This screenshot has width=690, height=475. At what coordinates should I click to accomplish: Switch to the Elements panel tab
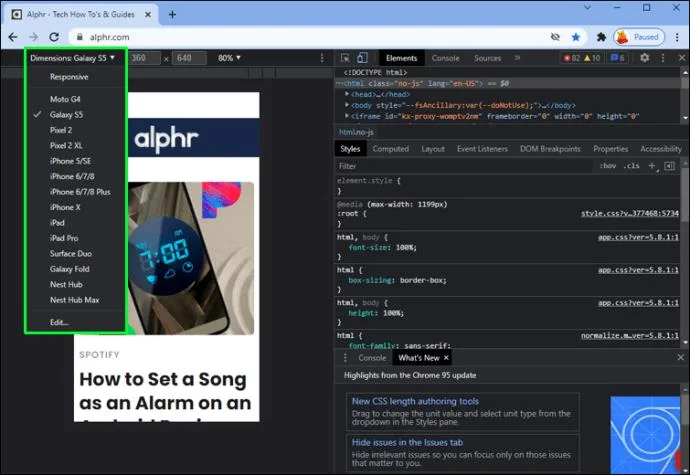401,58
